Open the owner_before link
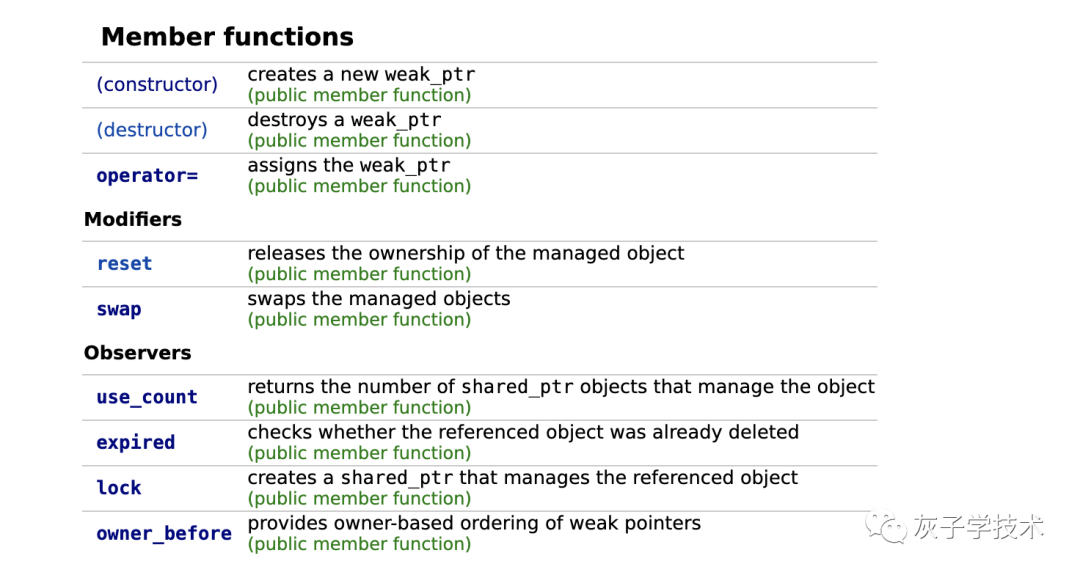 (164, 533)
